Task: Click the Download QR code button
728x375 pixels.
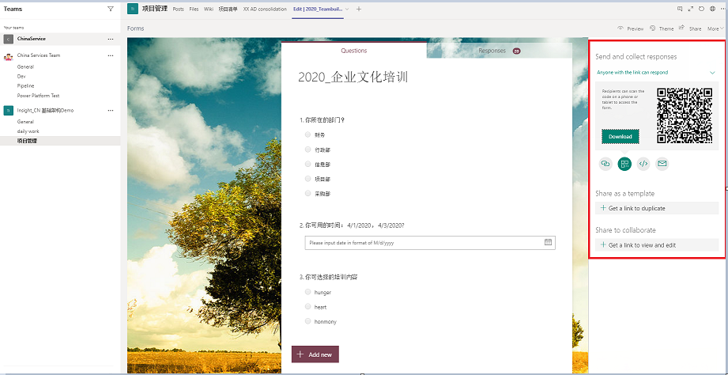Action: (x=620, y=136)
